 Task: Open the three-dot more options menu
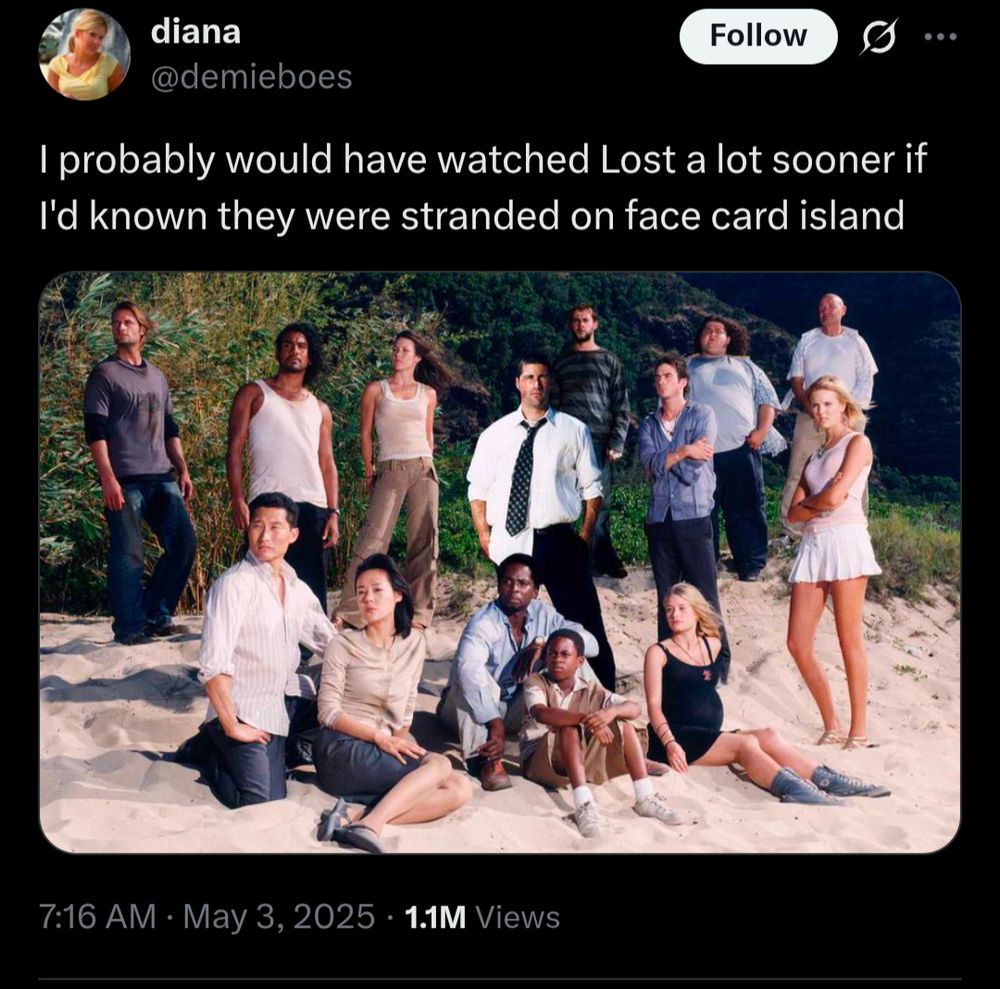940,37
